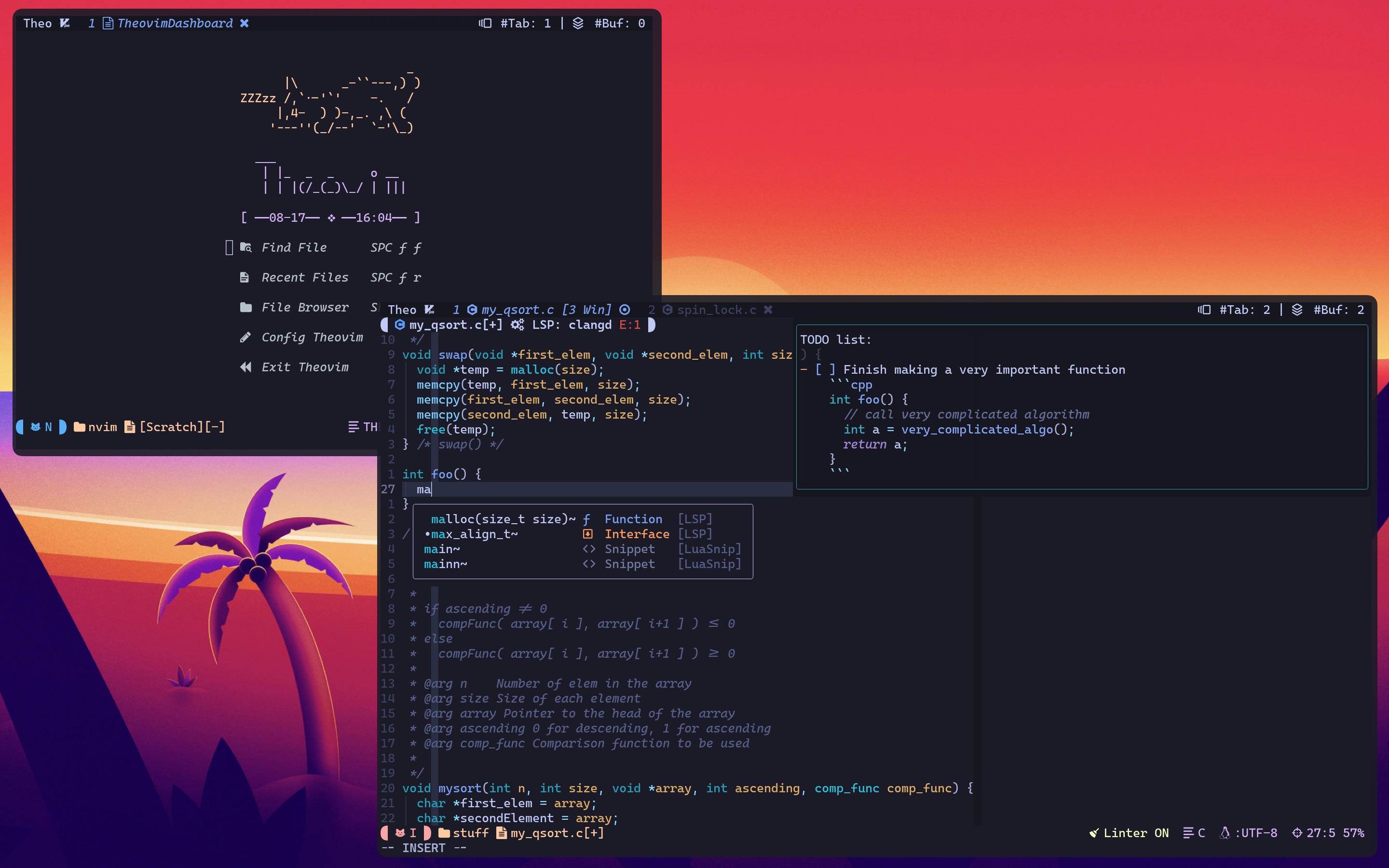Screen dimensions: 1389x868
Task: Click the Find File magnifier folder icon
Action: point(245,247)
